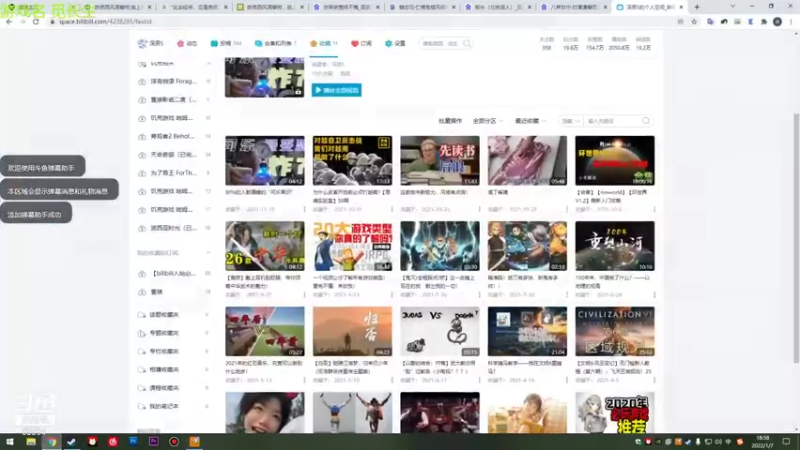Open Photoshop from the taskbar
This screenshot has width=800, height=450.
[x=133, y=442]
